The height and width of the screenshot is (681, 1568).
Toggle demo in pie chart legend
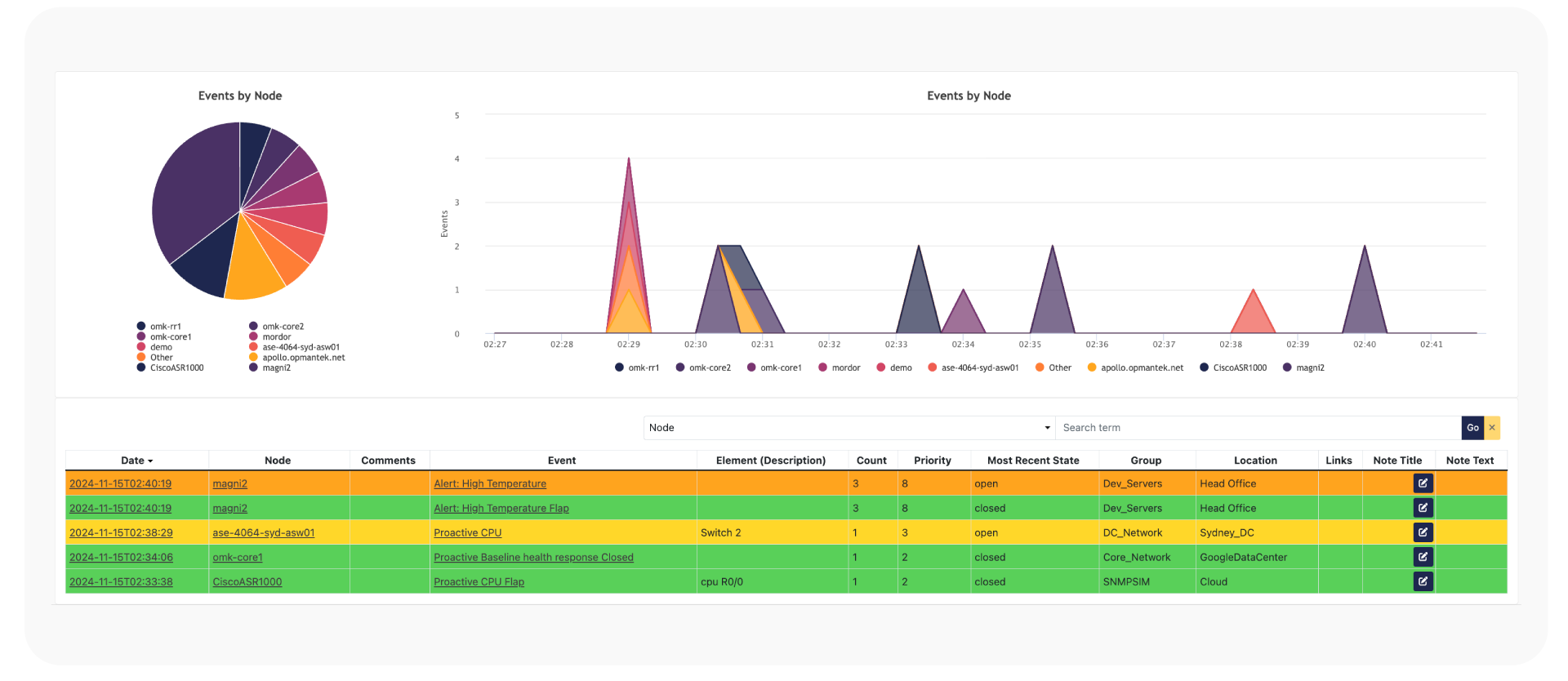click(x=154, y=347)
